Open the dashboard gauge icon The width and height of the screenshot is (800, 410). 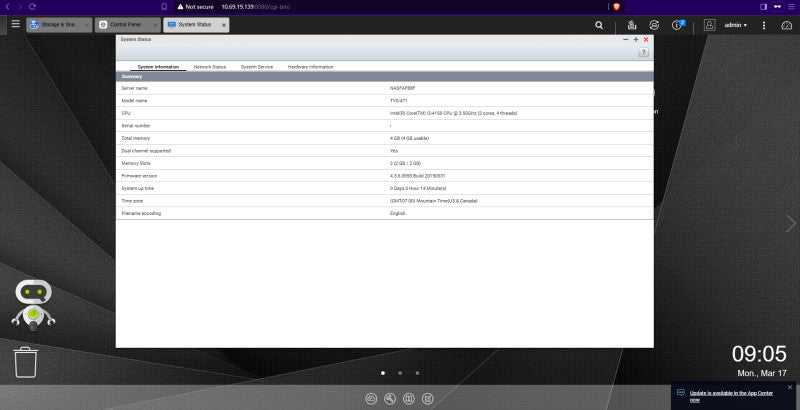point(787,25)
